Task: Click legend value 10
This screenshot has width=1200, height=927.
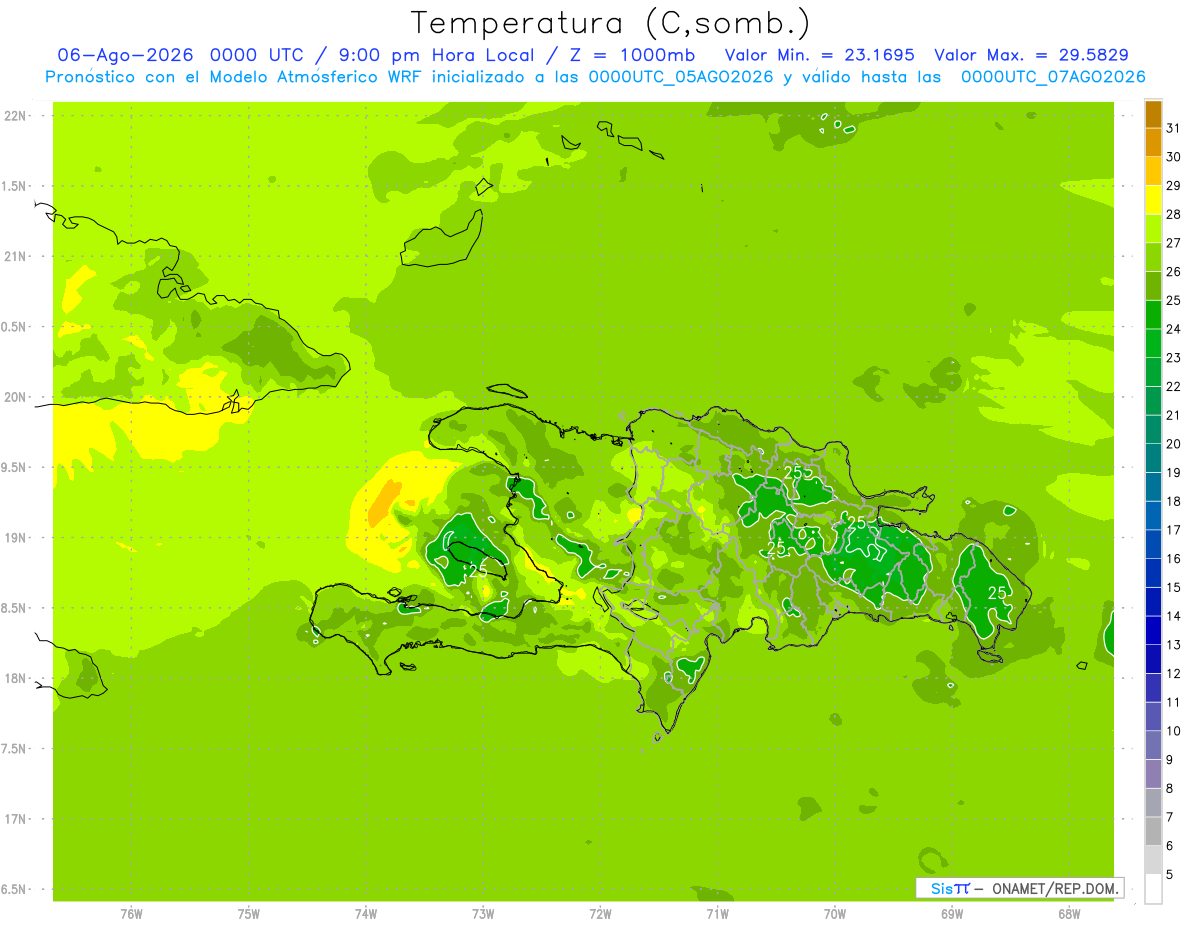Action: click(1174, 731)
